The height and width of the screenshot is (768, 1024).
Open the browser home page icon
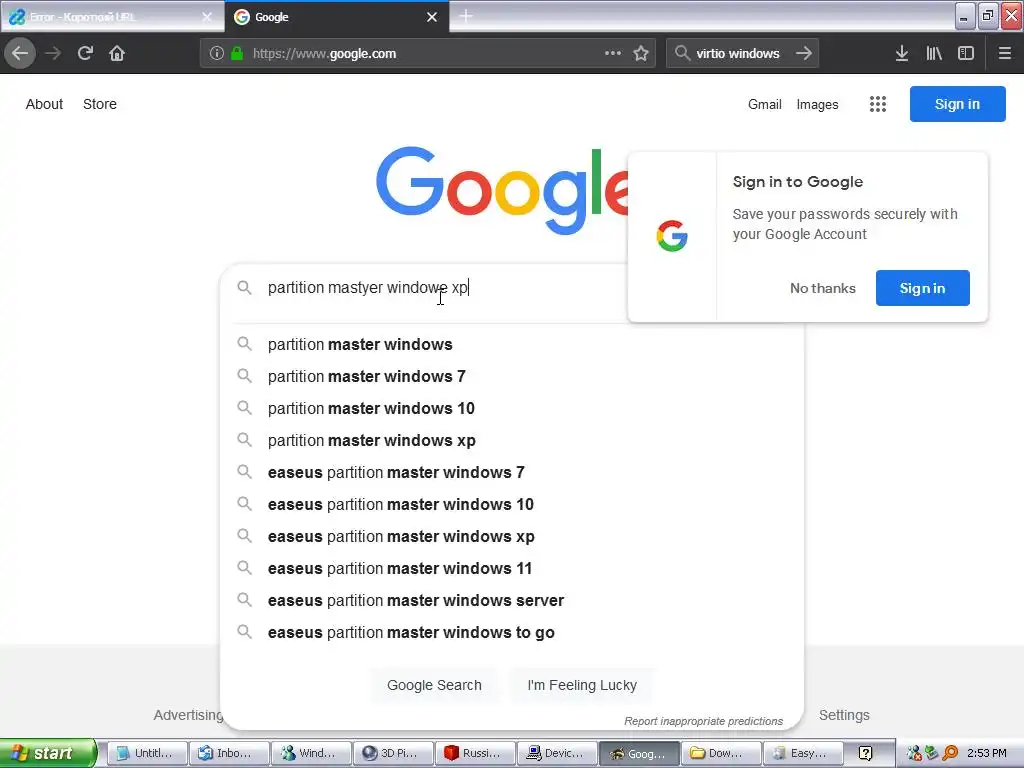coord(117,53)
